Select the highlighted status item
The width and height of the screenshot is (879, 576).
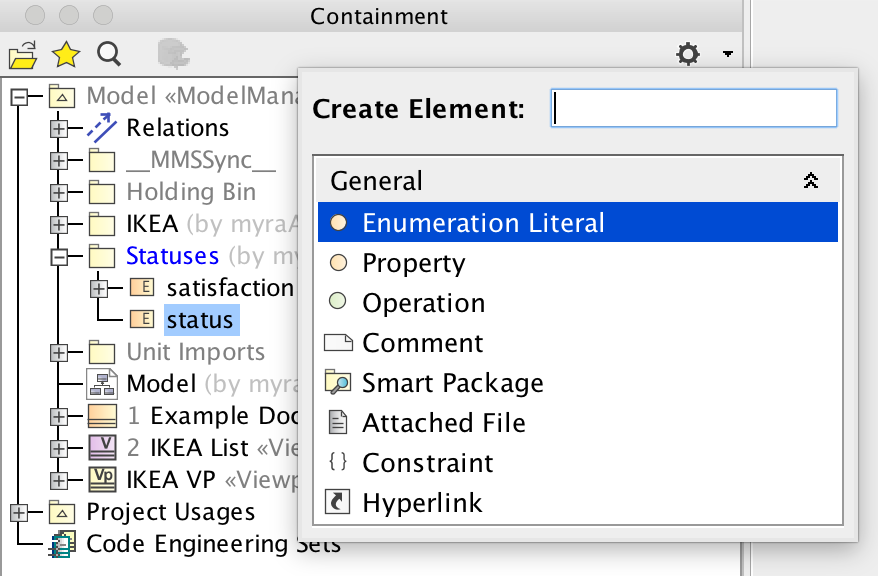200,320
